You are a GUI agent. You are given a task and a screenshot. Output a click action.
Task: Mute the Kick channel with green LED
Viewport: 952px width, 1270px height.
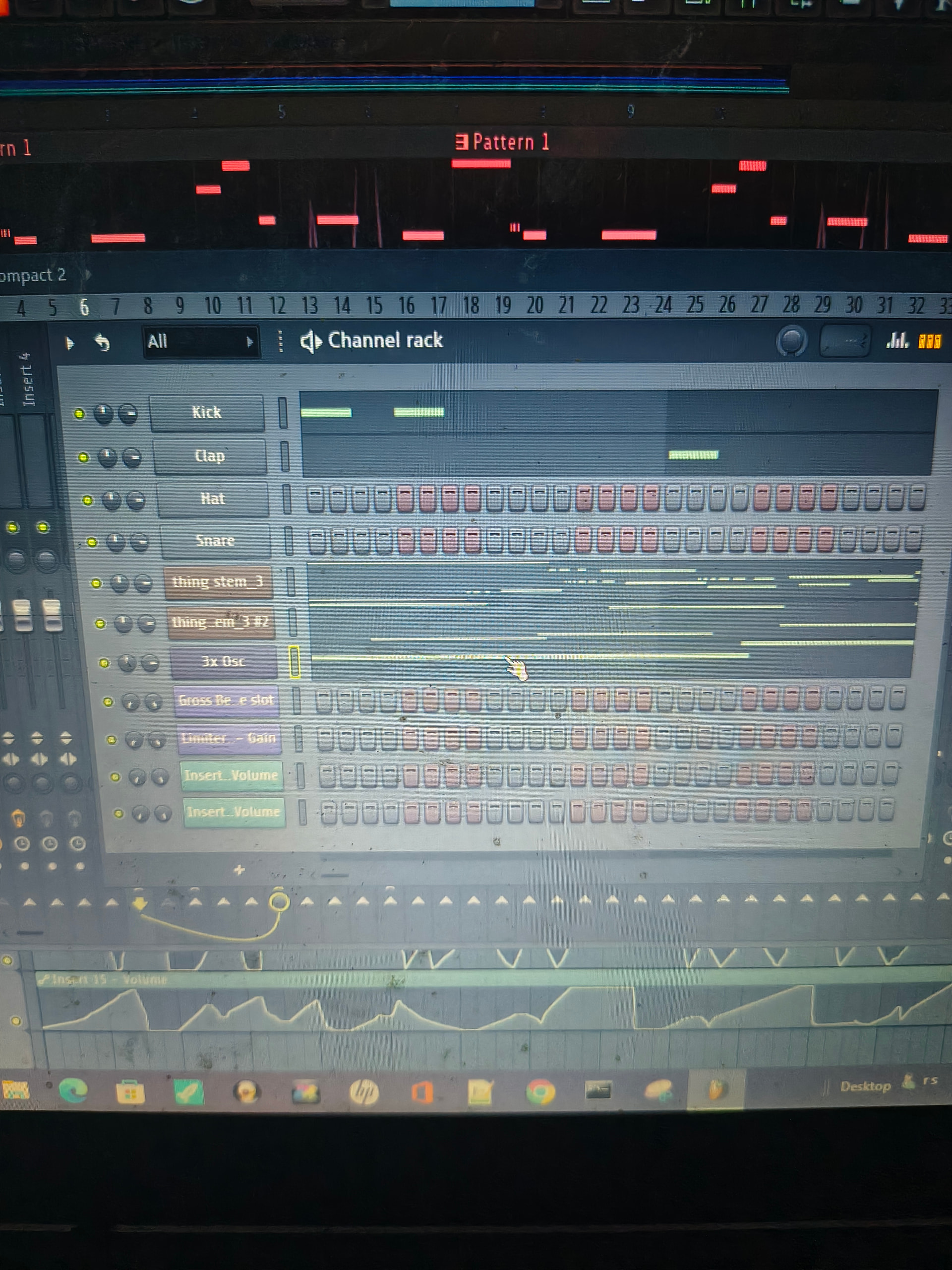click(79, 414)
